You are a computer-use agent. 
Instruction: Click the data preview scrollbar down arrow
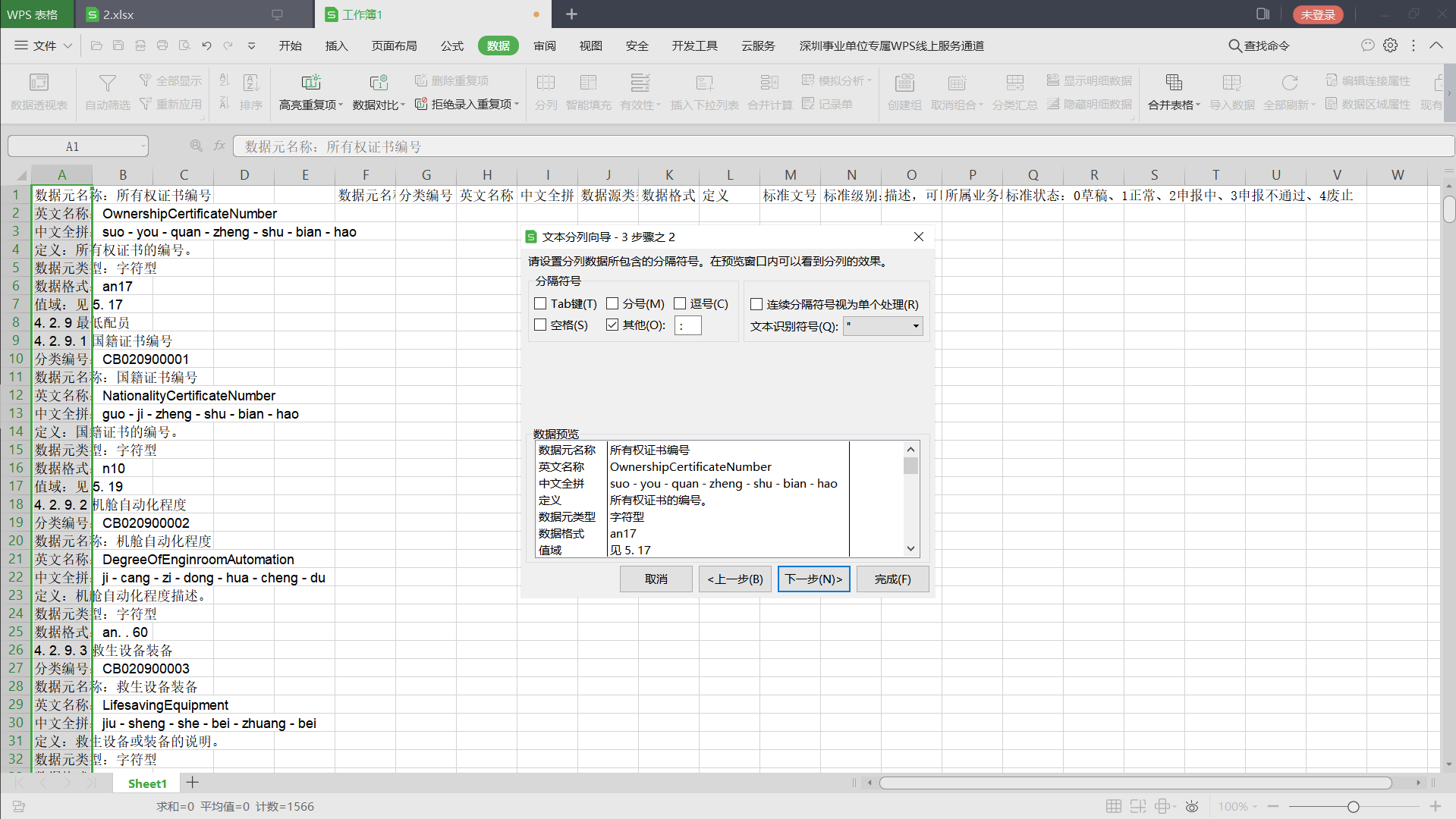click(911, 549)
